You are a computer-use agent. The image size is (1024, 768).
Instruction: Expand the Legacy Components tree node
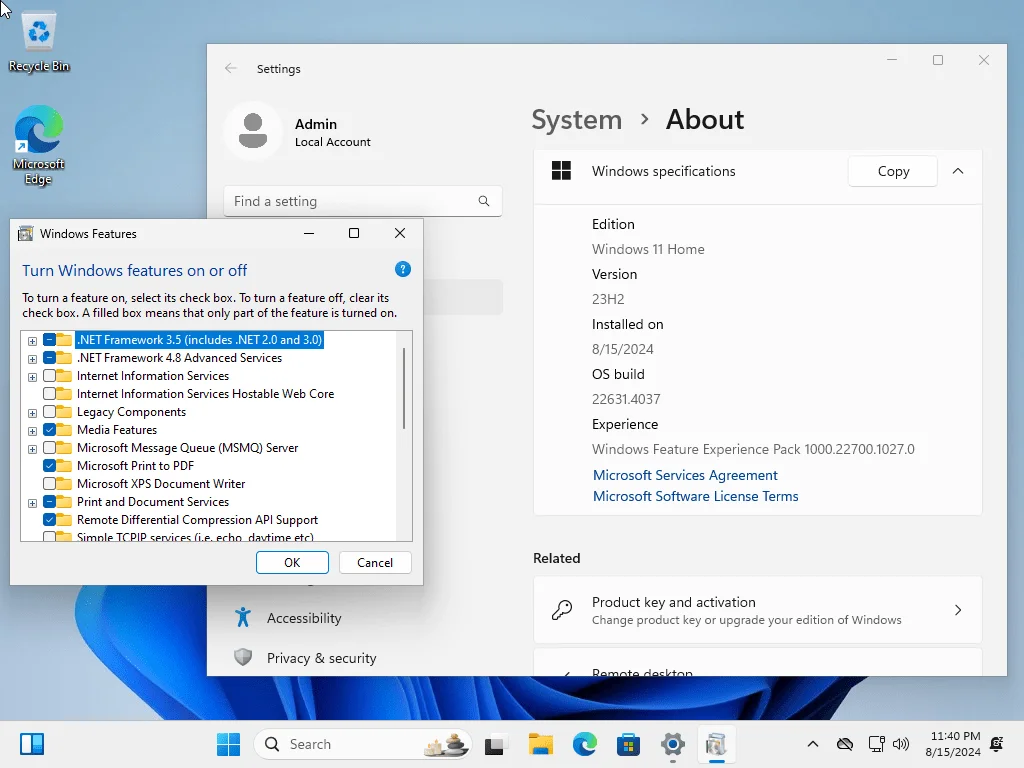(x=32, y=413)
